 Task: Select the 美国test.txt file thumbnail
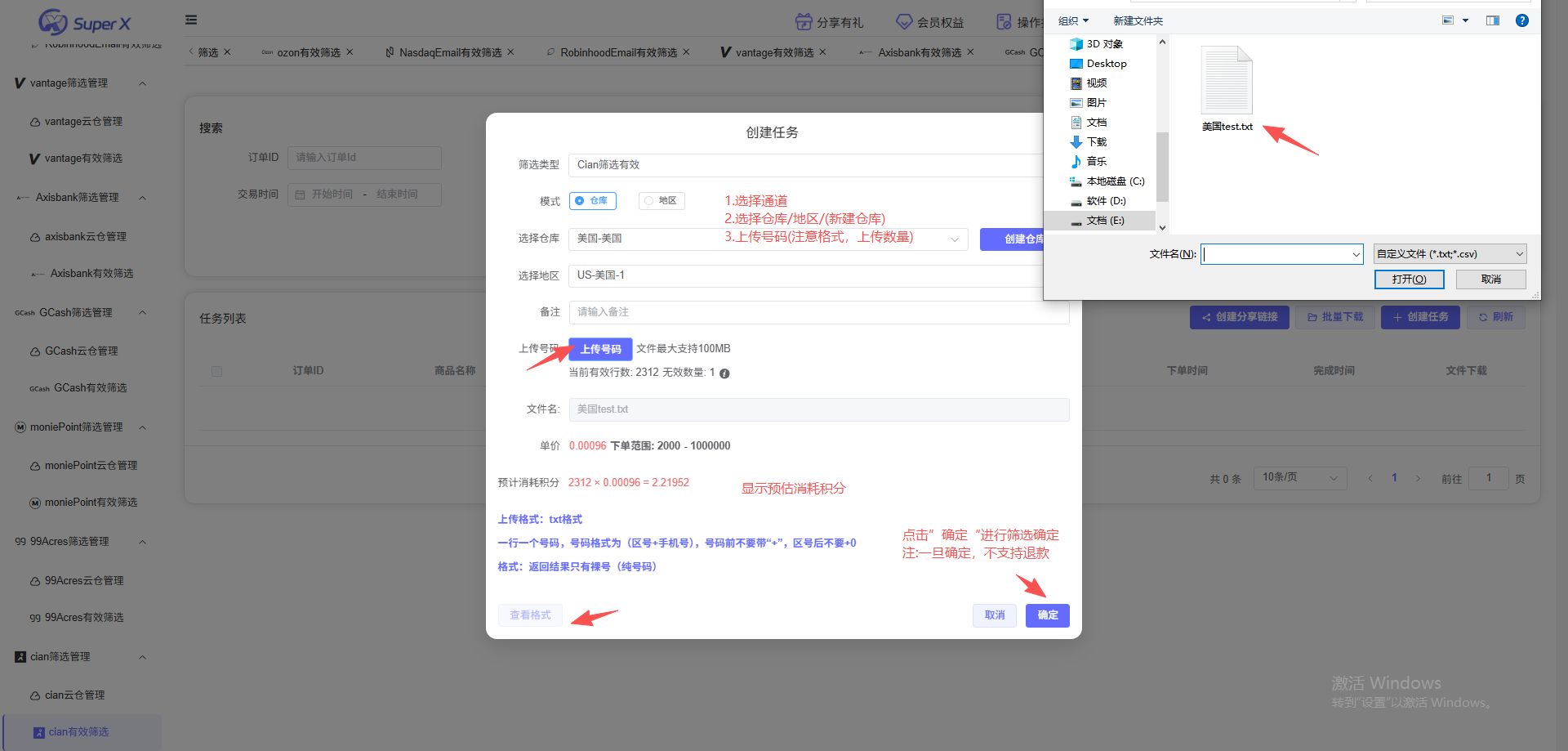[x=1226, y=82]
